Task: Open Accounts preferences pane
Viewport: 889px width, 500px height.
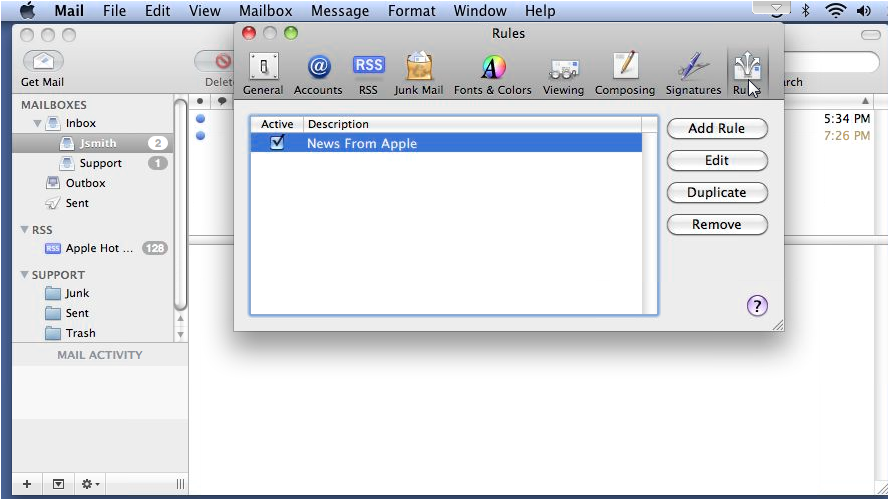Action: 318,74
